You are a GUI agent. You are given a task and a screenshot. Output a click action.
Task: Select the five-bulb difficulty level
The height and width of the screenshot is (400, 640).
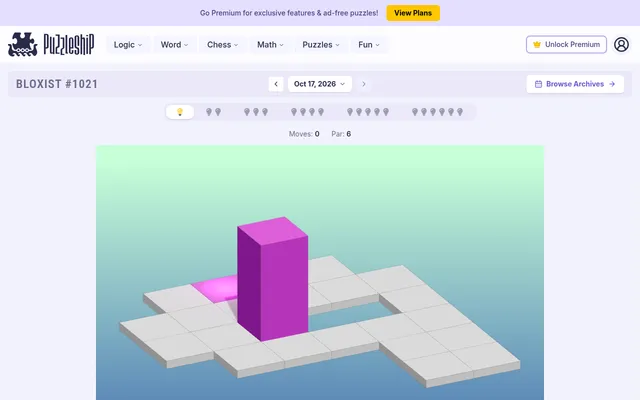pos(368,112)
